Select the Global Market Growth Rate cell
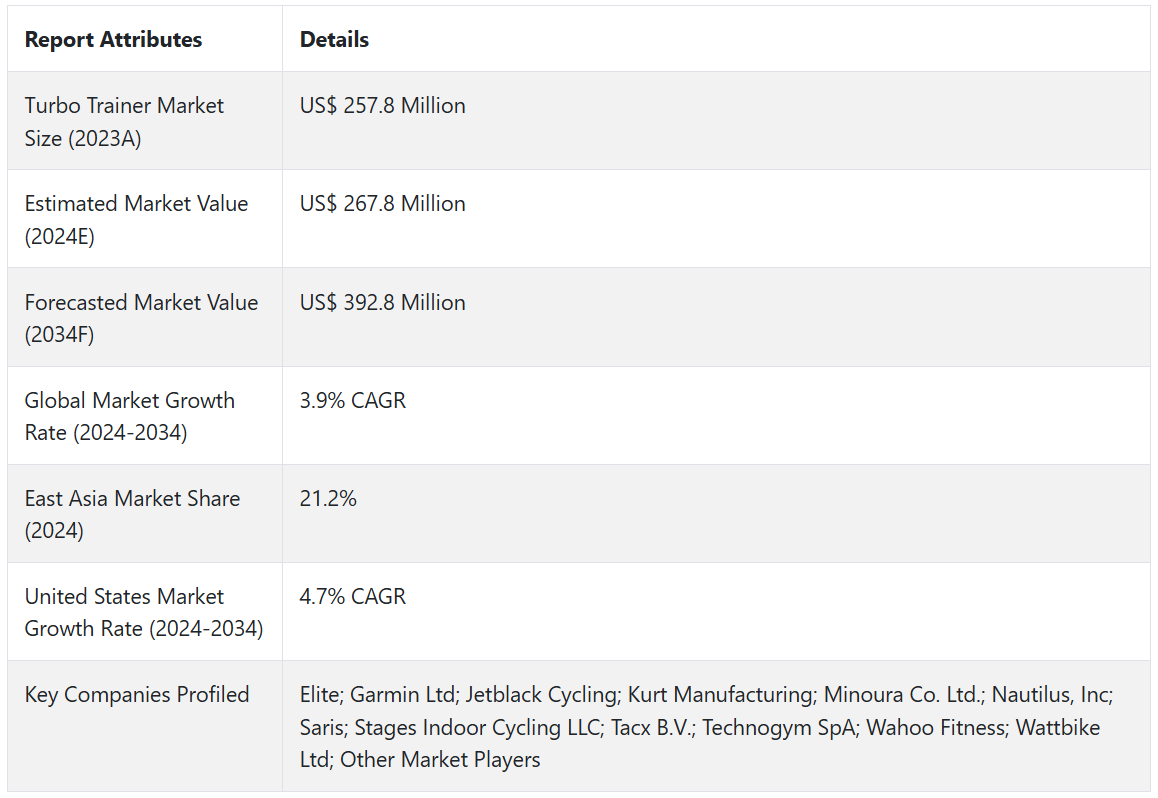The width and height of the screenshot is (1158, 798). tap(130, 416)
